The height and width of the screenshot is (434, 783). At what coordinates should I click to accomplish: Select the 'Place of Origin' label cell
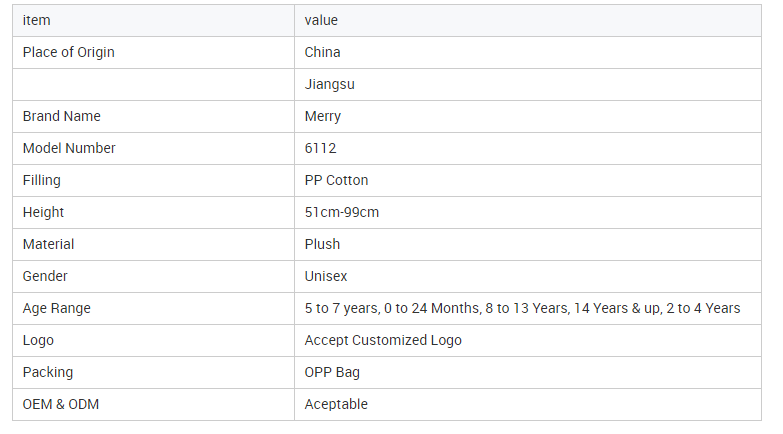tap(153, 52)
